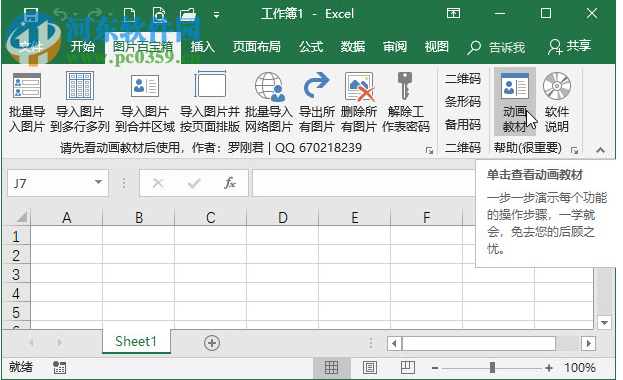Open the 帮助(很重要) group dialog launcher
Screen dimensions: 623x380
pyautogui.click(x=574, y=150)
